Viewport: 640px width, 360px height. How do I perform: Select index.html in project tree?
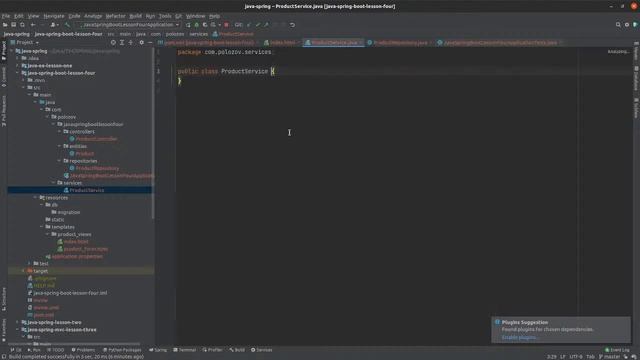tap(76, 242)
